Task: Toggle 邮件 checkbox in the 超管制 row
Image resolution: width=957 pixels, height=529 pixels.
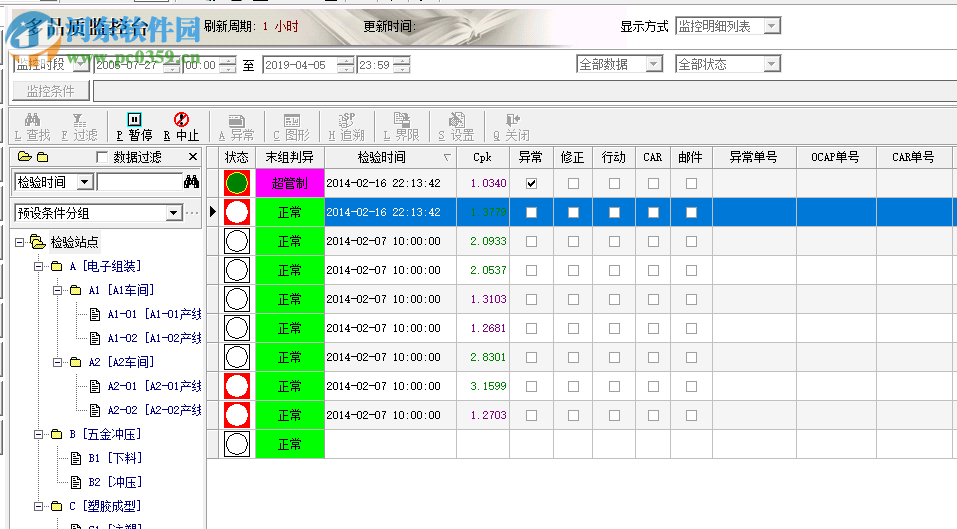Action: coord(691,183)
